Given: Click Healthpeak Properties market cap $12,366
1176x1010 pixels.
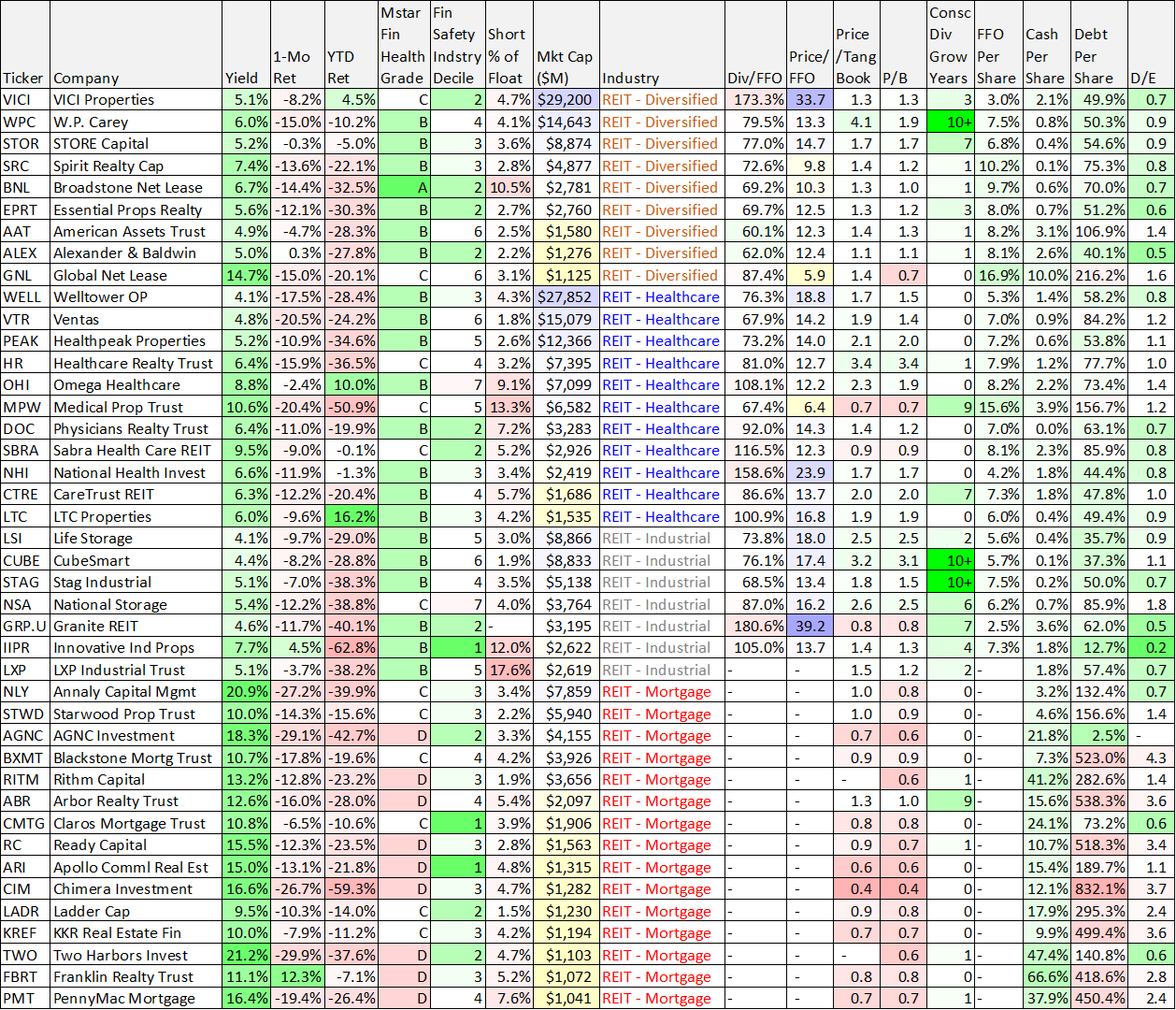Looking at the screenshot, I should point(566,341).
